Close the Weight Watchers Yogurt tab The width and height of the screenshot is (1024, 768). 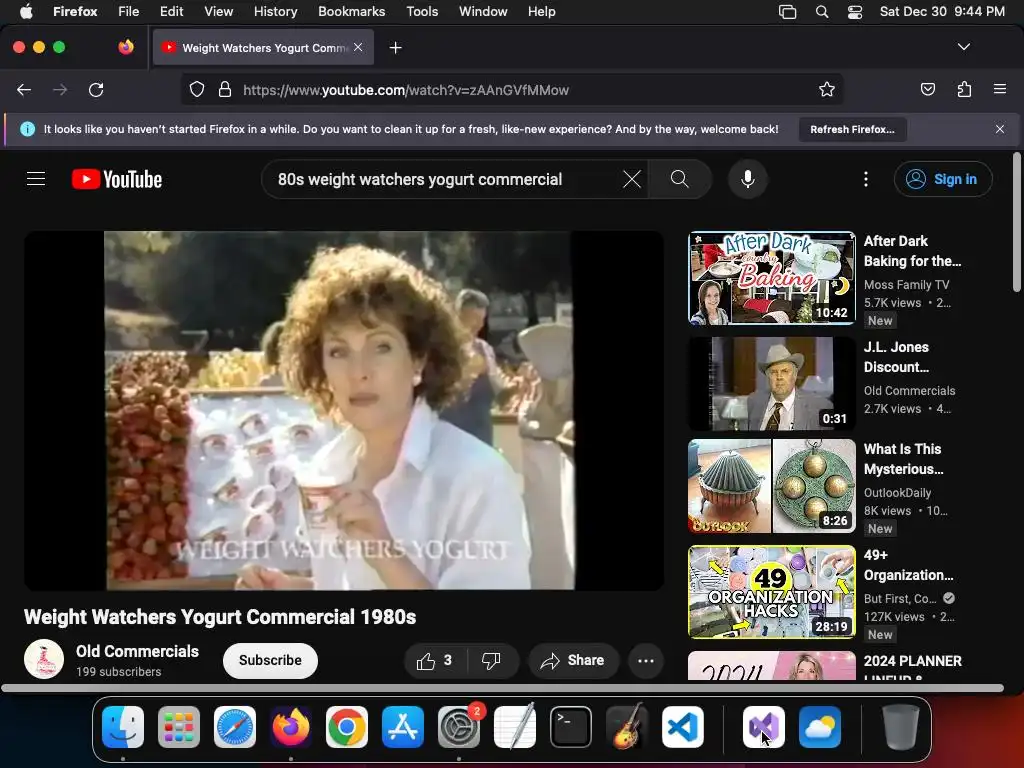click(358, 47)
